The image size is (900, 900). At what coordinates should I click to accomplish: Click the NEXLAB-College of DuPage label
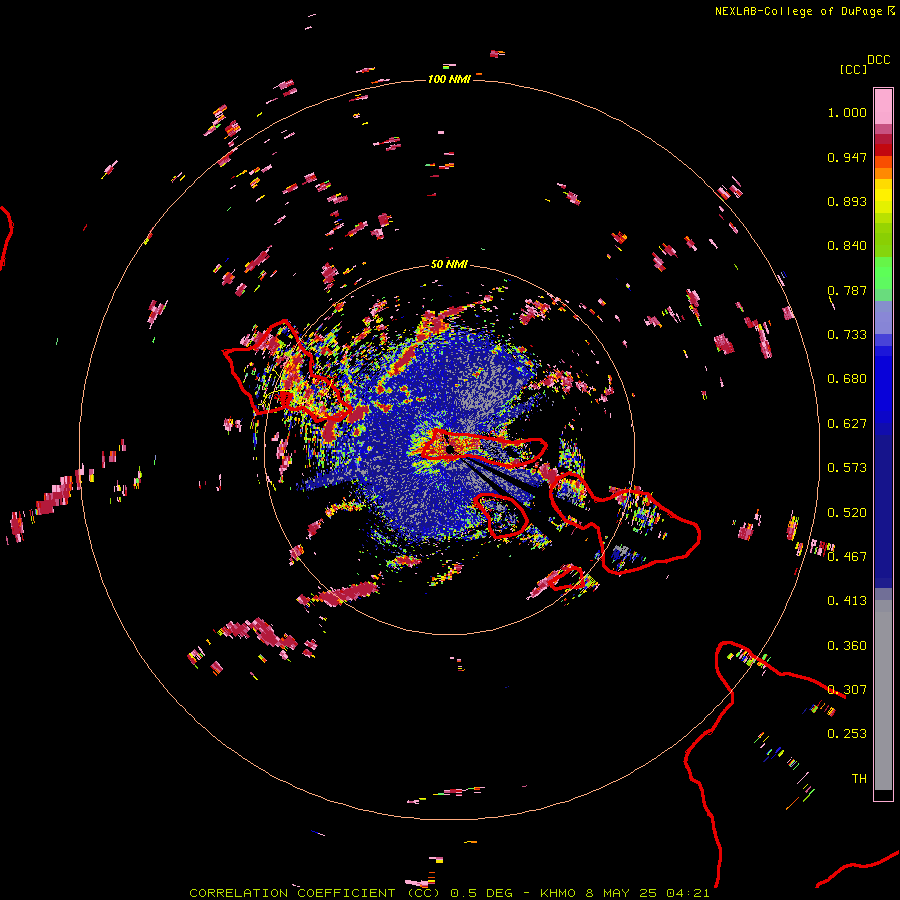pyautogui.click(x=804, y=11)
